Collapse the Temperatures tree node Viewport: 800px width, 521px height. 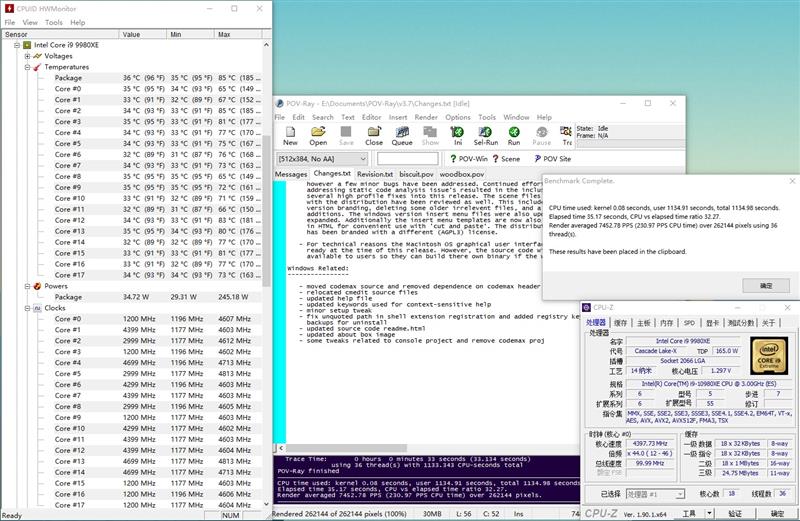pos(28,67)
